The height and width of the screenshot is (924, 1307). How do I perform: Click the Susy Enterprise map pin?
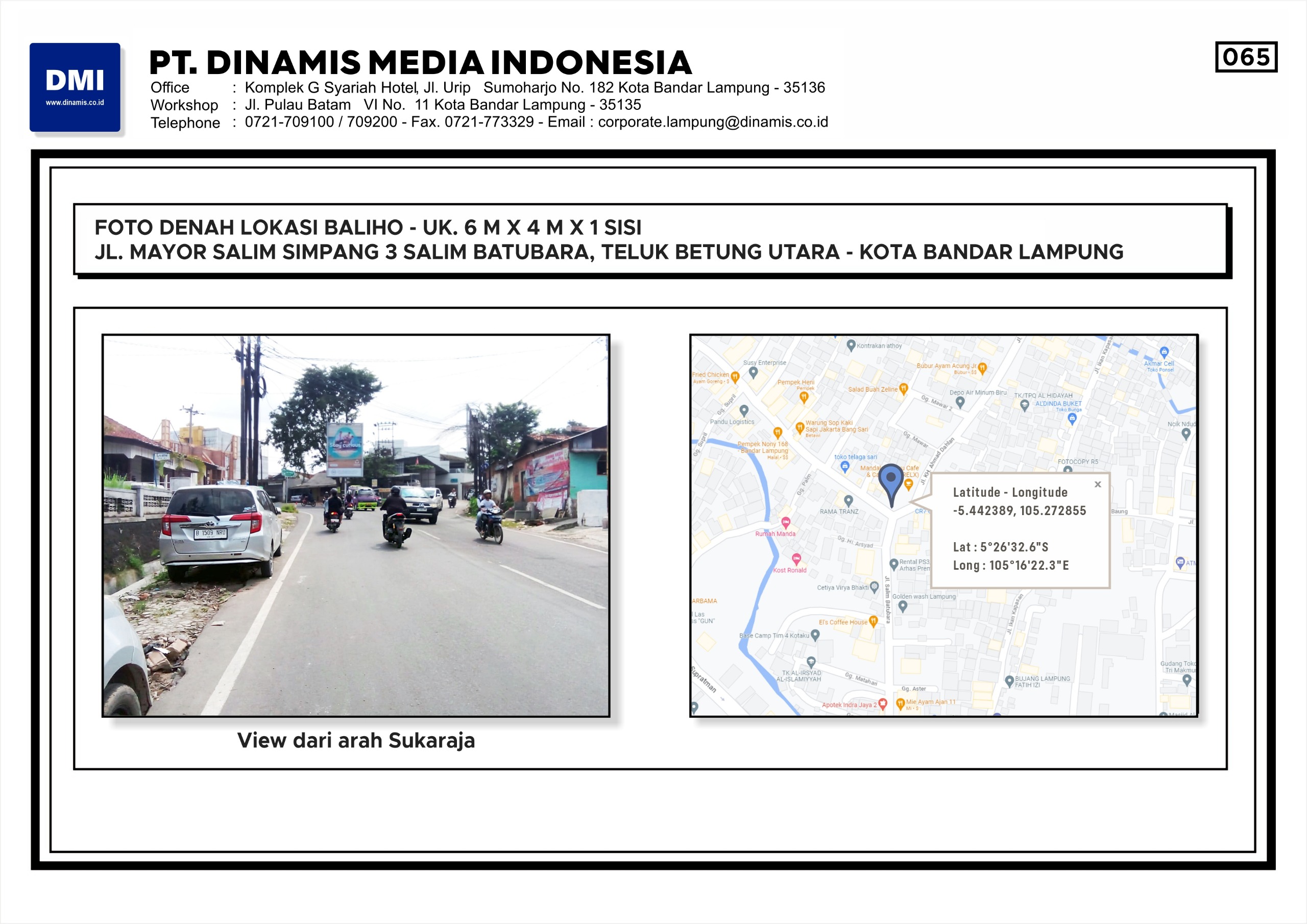point(753,373)
